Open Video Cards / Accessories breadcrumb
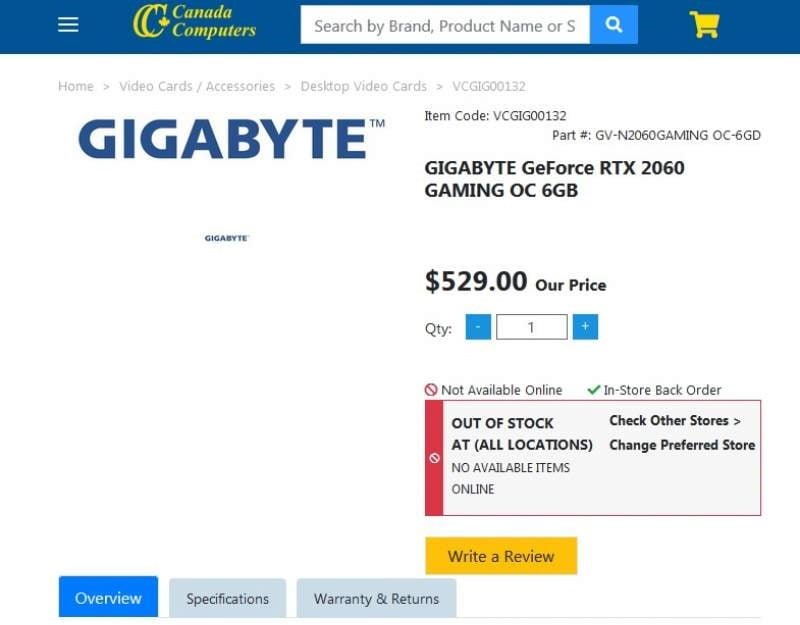Image resolution: width=800 pixels, height=625 pixels. [197, 86]
